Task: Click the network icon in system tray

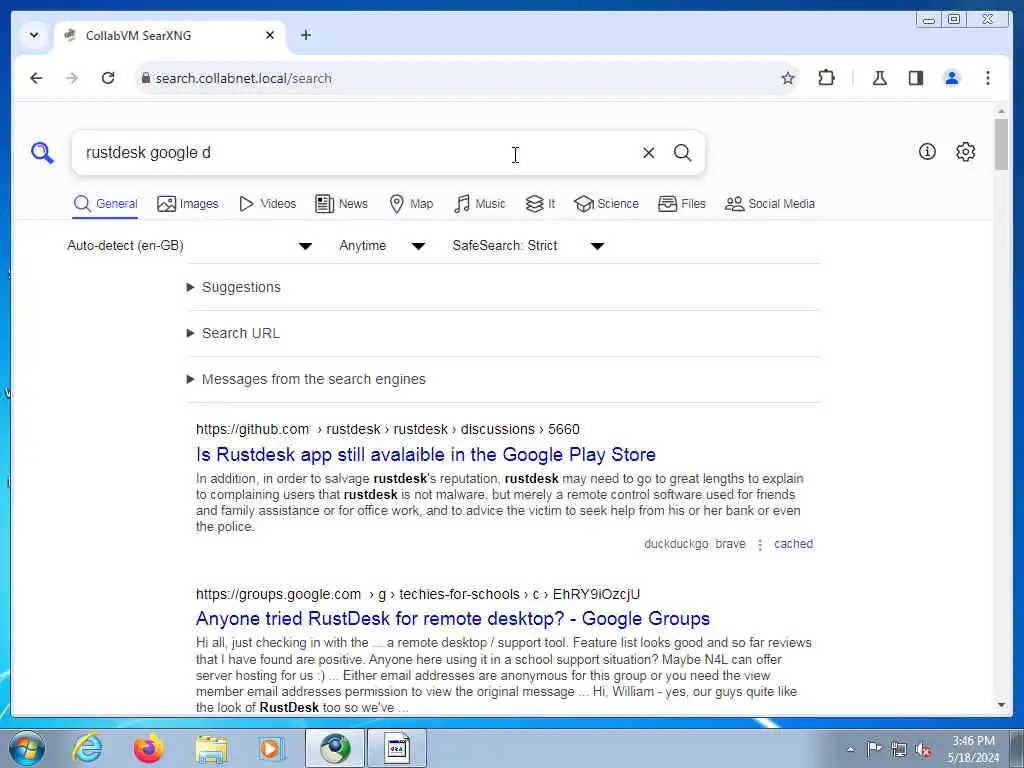Action: point(899,749)
